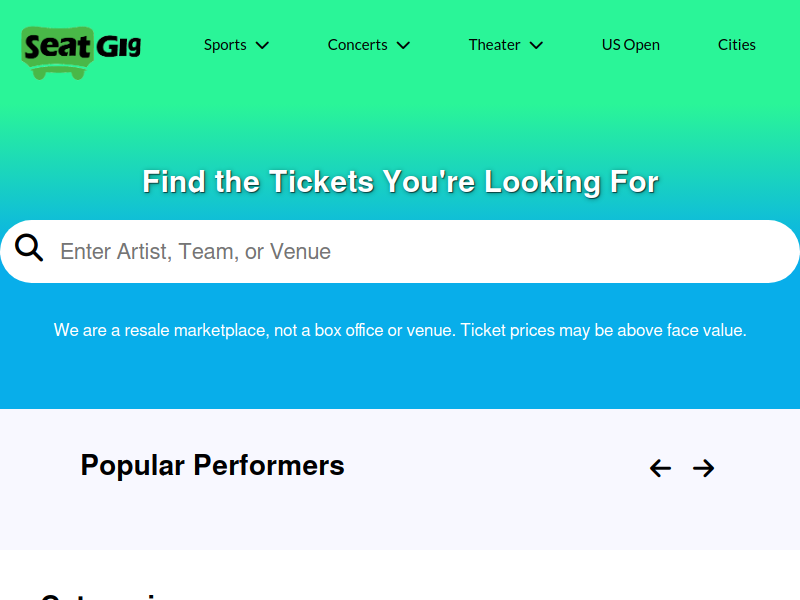Click the Find the Tickets headline text
Image resolution: width=800 pixels, height=600 pixels.
click(x=401, y=182)
